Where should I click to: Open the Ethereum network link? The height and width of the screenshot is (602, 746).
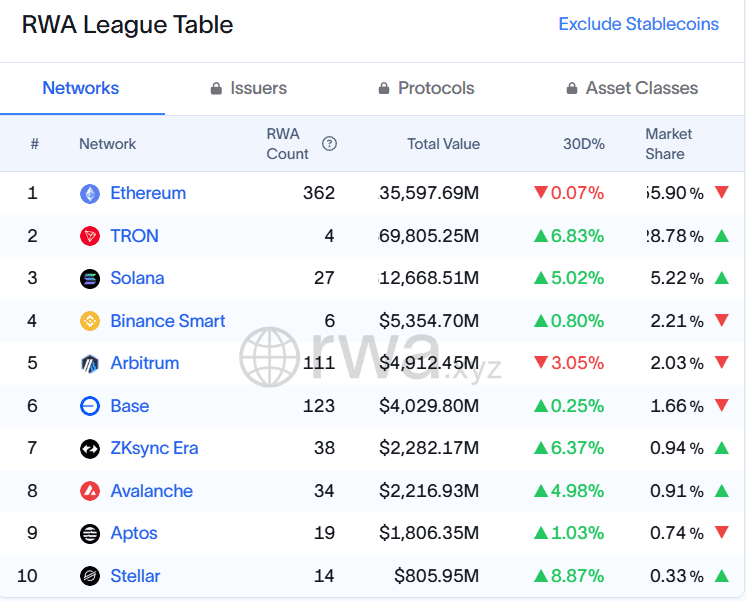pos(148,193)
